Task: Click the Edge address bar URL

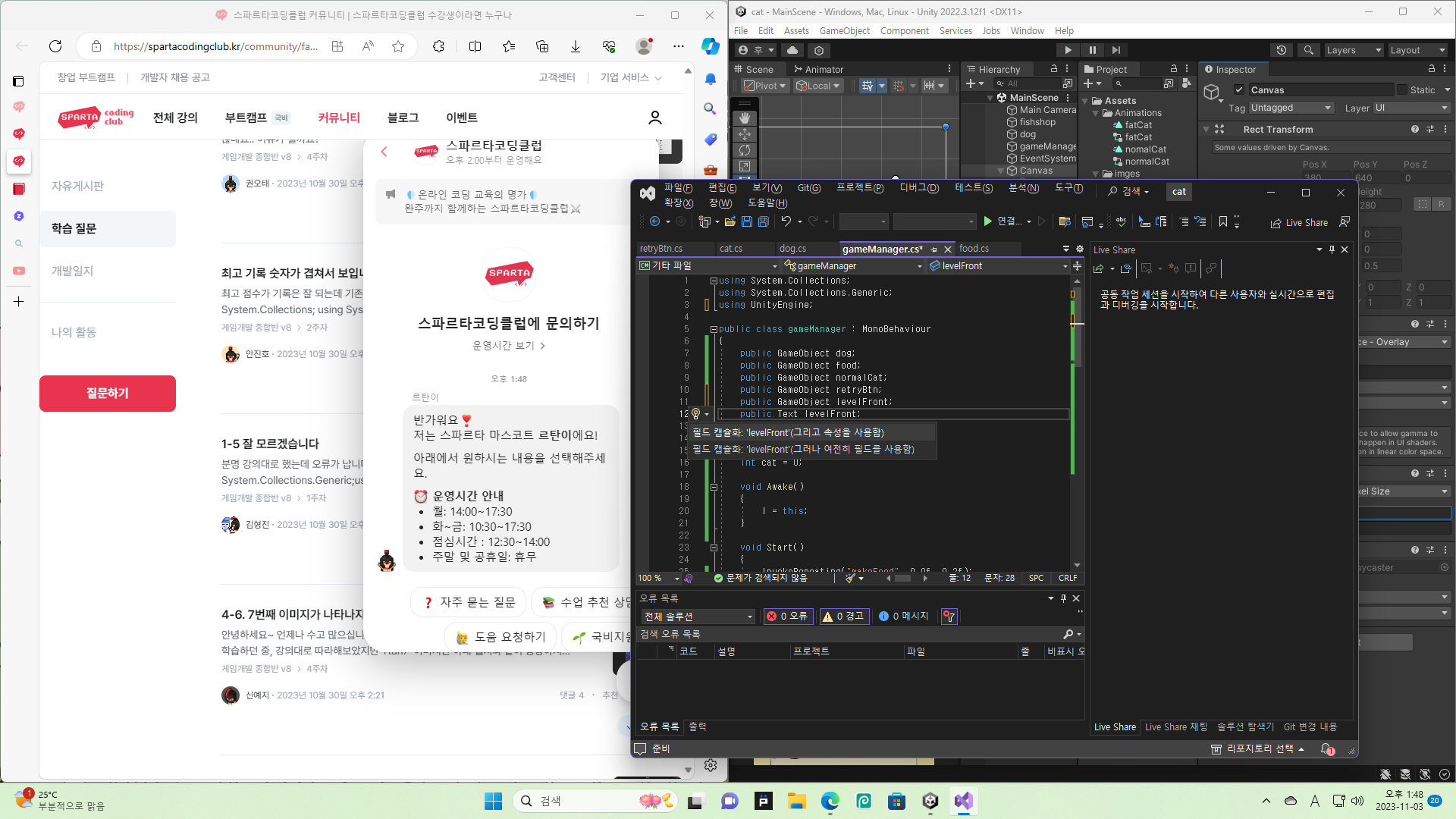Action: (215, 46)
